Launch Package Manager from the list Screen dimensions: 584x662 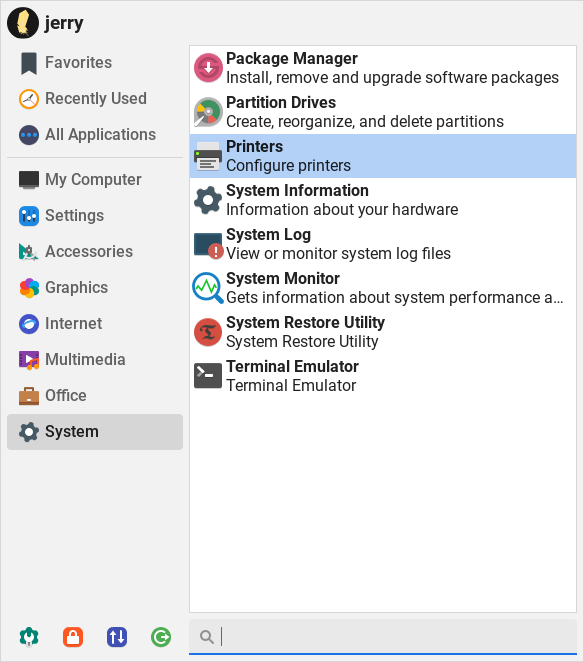pos(383,68)
